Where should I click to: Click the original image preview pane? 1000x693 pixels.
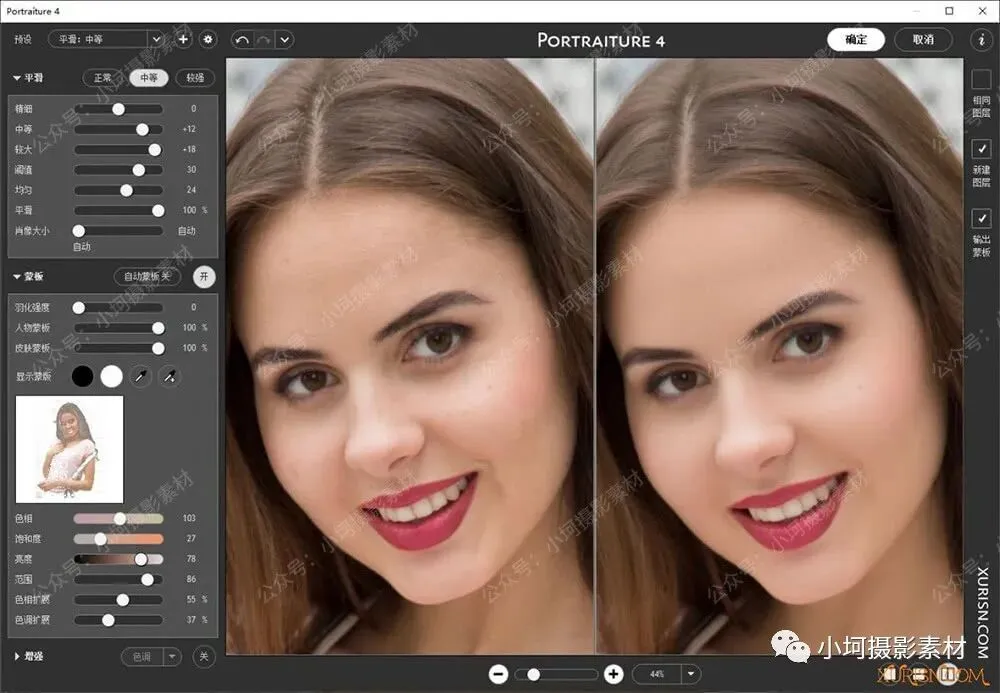pyautogui.click(x=410, y=356)
